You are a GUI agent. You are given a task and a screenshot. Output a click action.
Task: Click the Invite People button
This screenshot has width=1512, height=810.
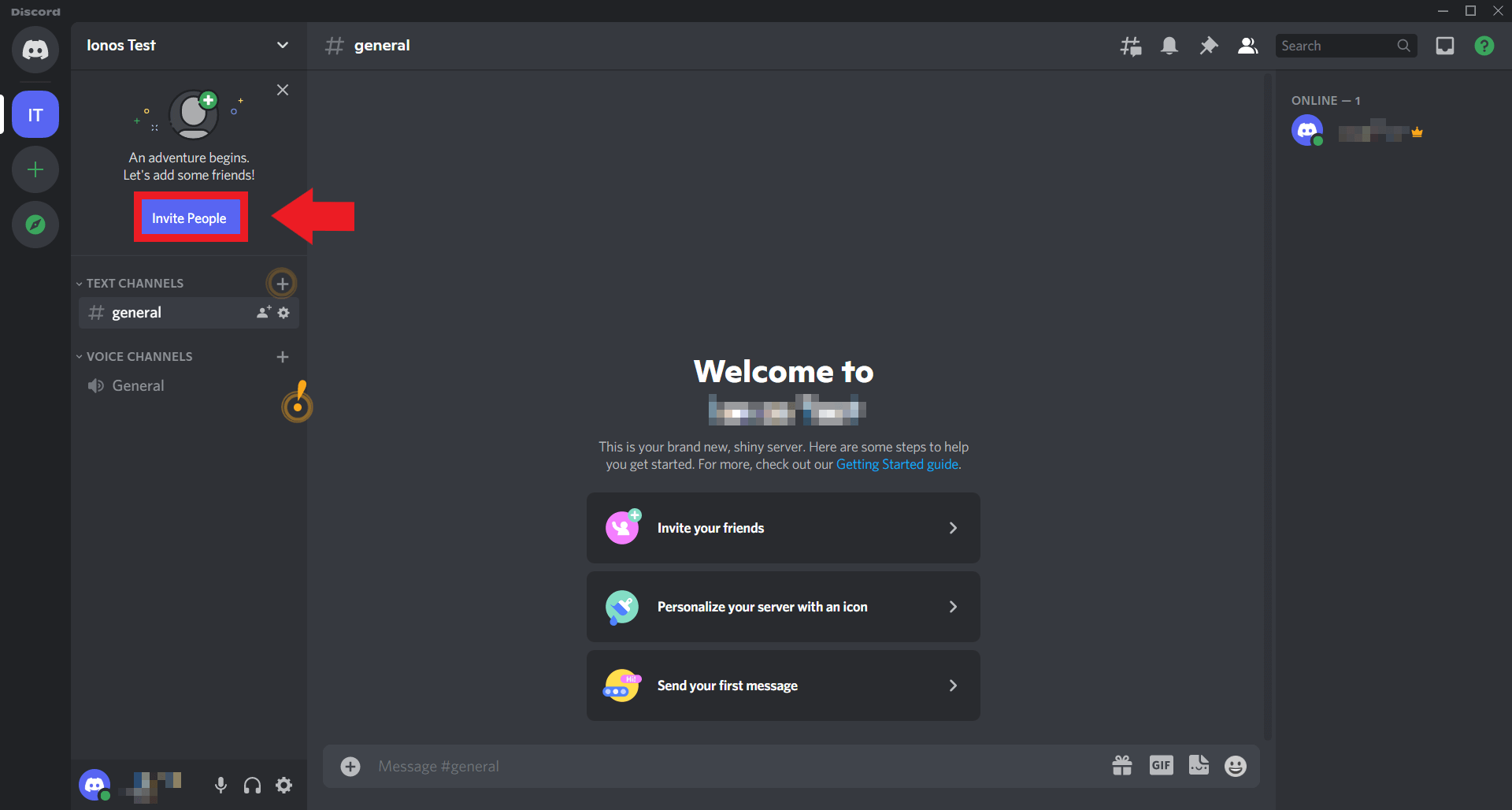[190, 217]
